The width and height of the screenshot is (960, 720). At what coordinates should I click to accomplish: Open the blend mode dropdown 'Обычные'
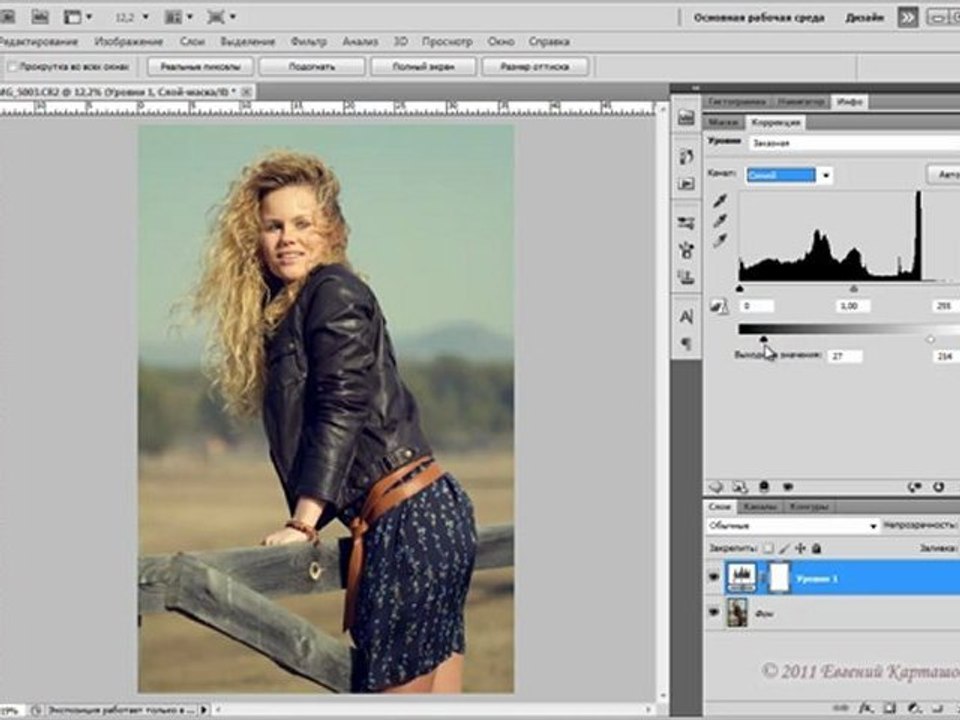tap(792, 525)
